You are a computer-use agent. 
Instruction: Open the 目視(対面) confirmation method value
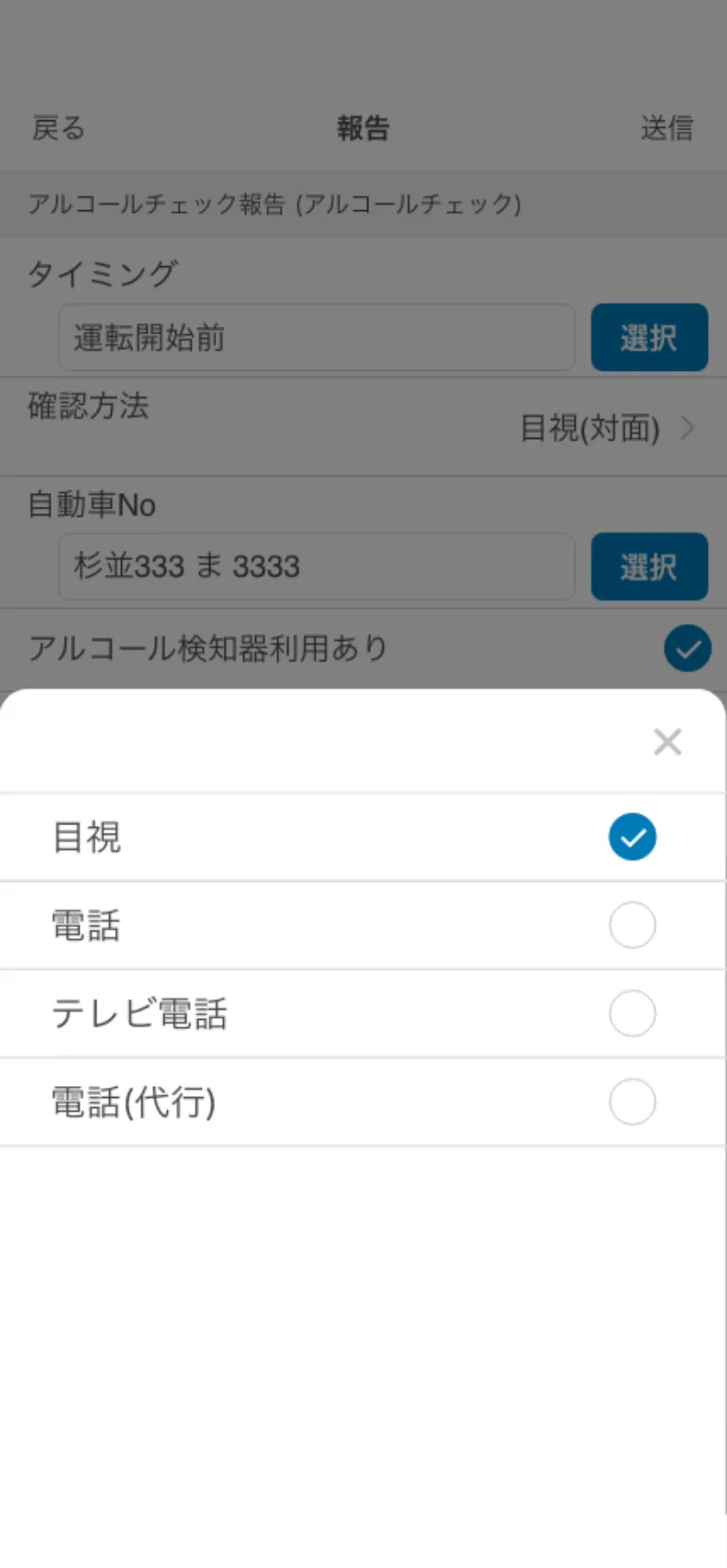(x=589, y=428)
